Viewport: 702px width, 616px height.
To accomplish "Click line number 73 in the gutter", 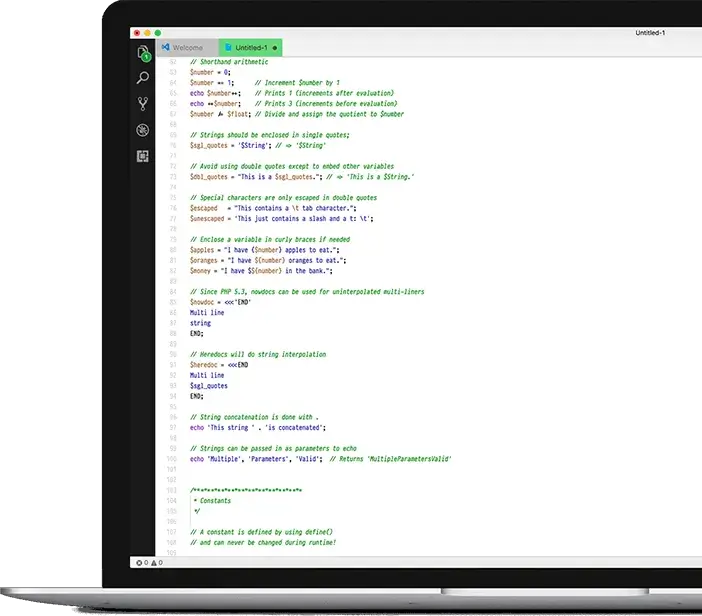I will click(x=173, y=177).
